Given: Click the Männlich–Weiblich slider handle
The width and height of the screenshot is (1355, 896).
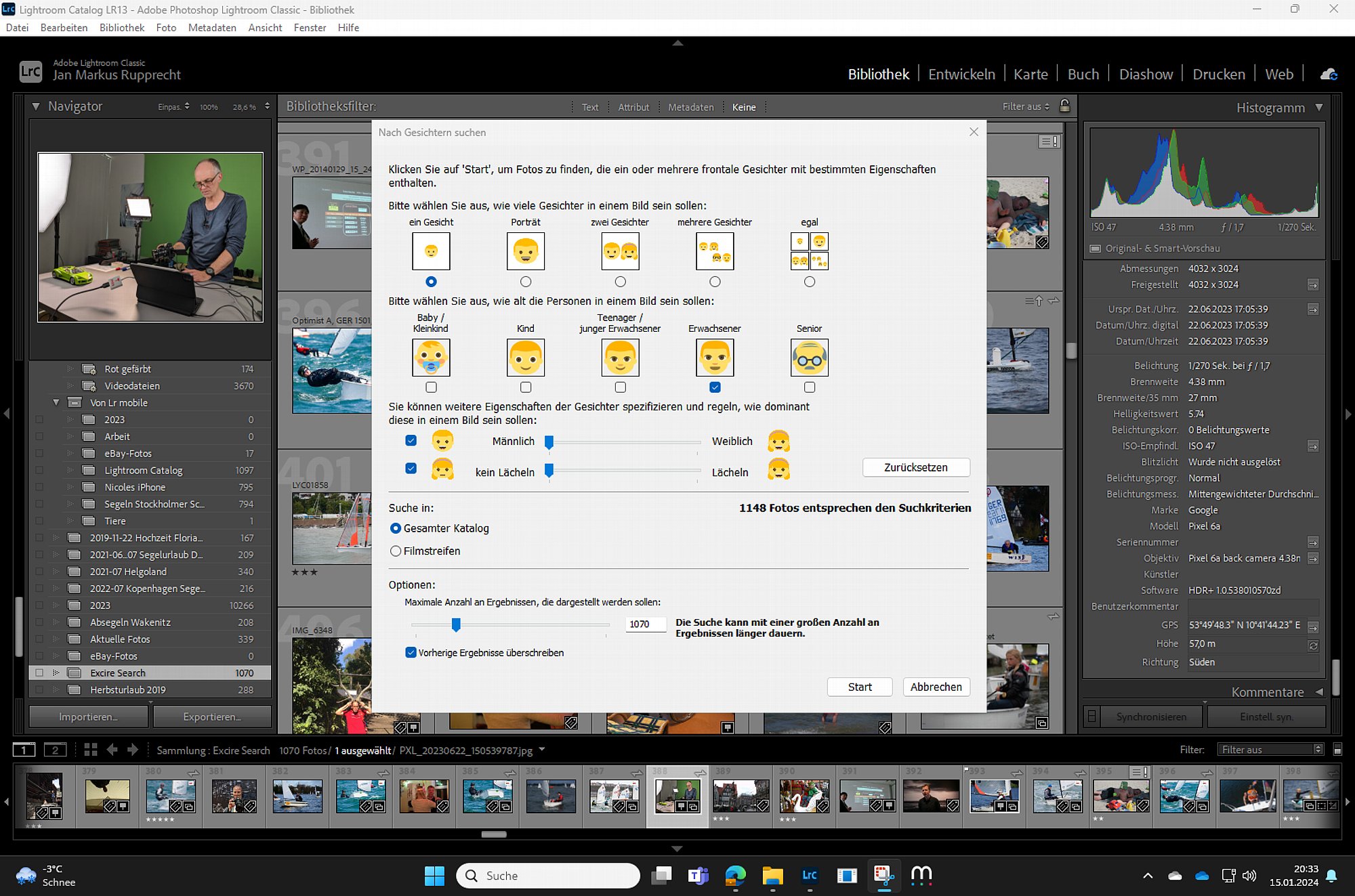Looking at the screenshot, I should pos(549,442).
